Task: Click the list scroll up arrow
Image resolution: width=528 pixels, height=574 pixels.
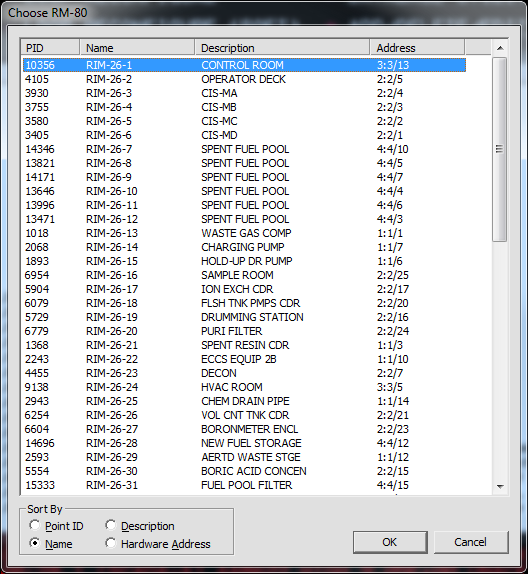Action: [x=500, y=48]
